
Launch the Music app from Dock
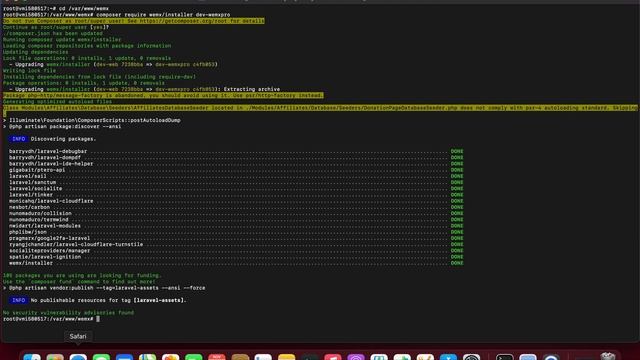[333, 357]
